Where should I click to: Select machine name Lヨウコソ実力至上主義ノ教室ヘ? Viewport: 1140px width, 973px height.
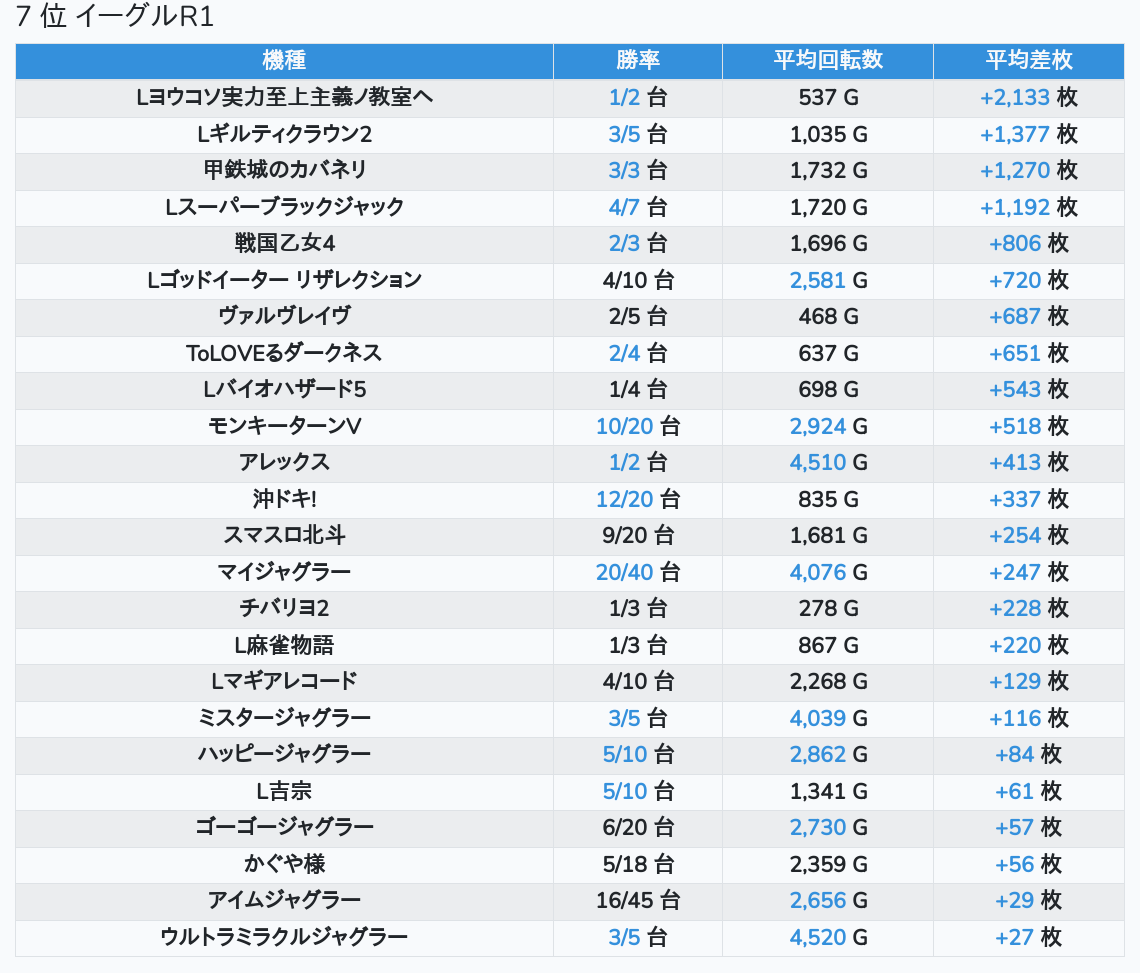(284, 97)
